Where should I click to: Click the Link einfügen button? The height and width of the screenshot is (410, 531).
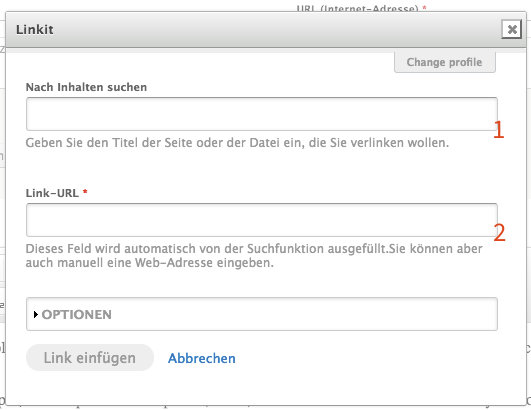pyautogui.click(x=90, y=358)
